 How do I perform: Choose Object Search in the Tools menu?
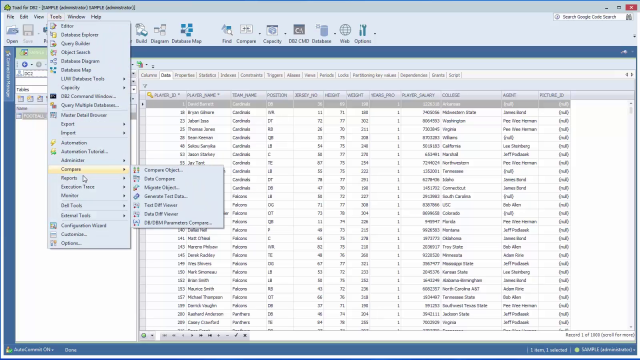coord(89,52)
